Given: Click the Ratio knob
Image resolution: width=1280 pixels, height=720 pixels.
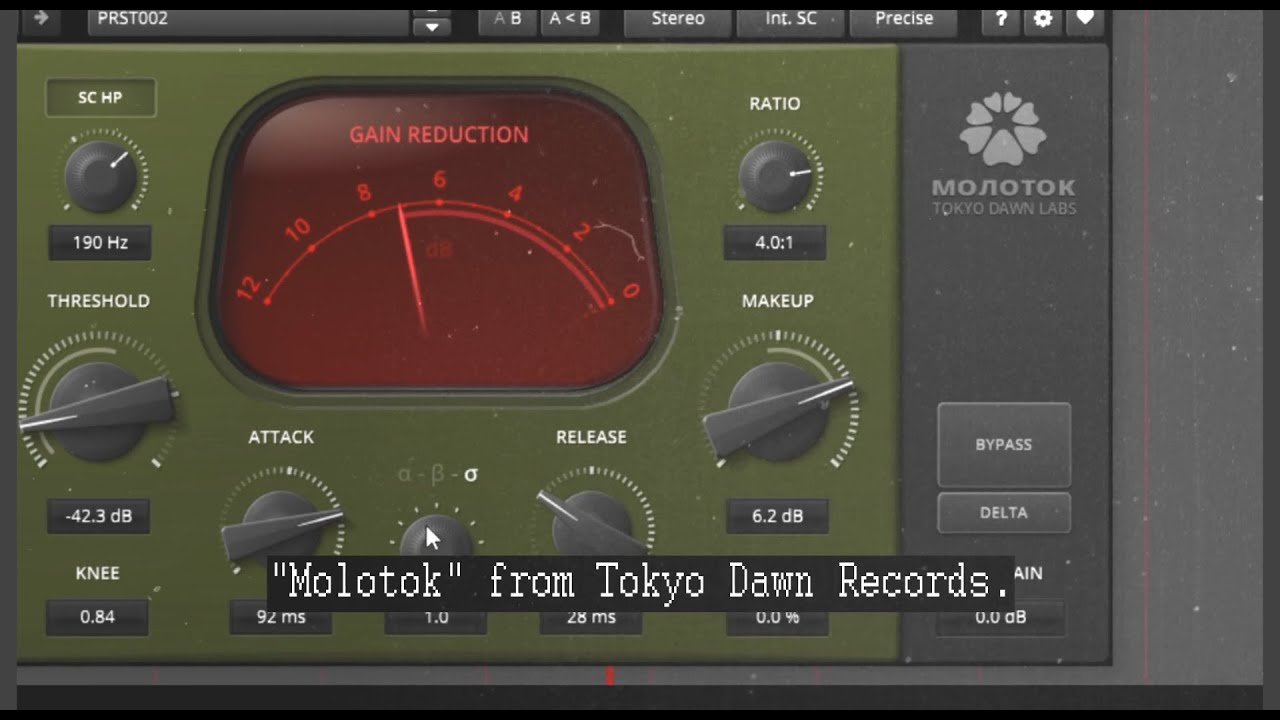Looking at the screenshot, I should (776, 176).
